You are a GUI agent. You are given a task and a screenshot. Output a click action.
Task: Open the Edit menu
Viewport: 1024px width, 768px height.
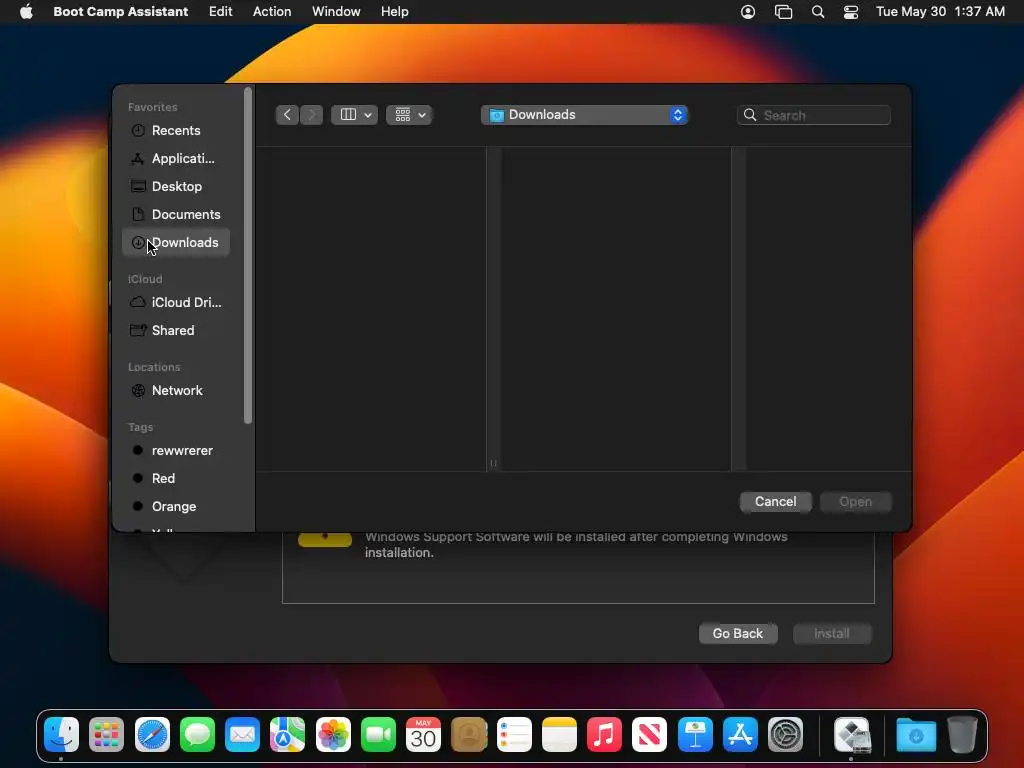(x=221, y=12)
